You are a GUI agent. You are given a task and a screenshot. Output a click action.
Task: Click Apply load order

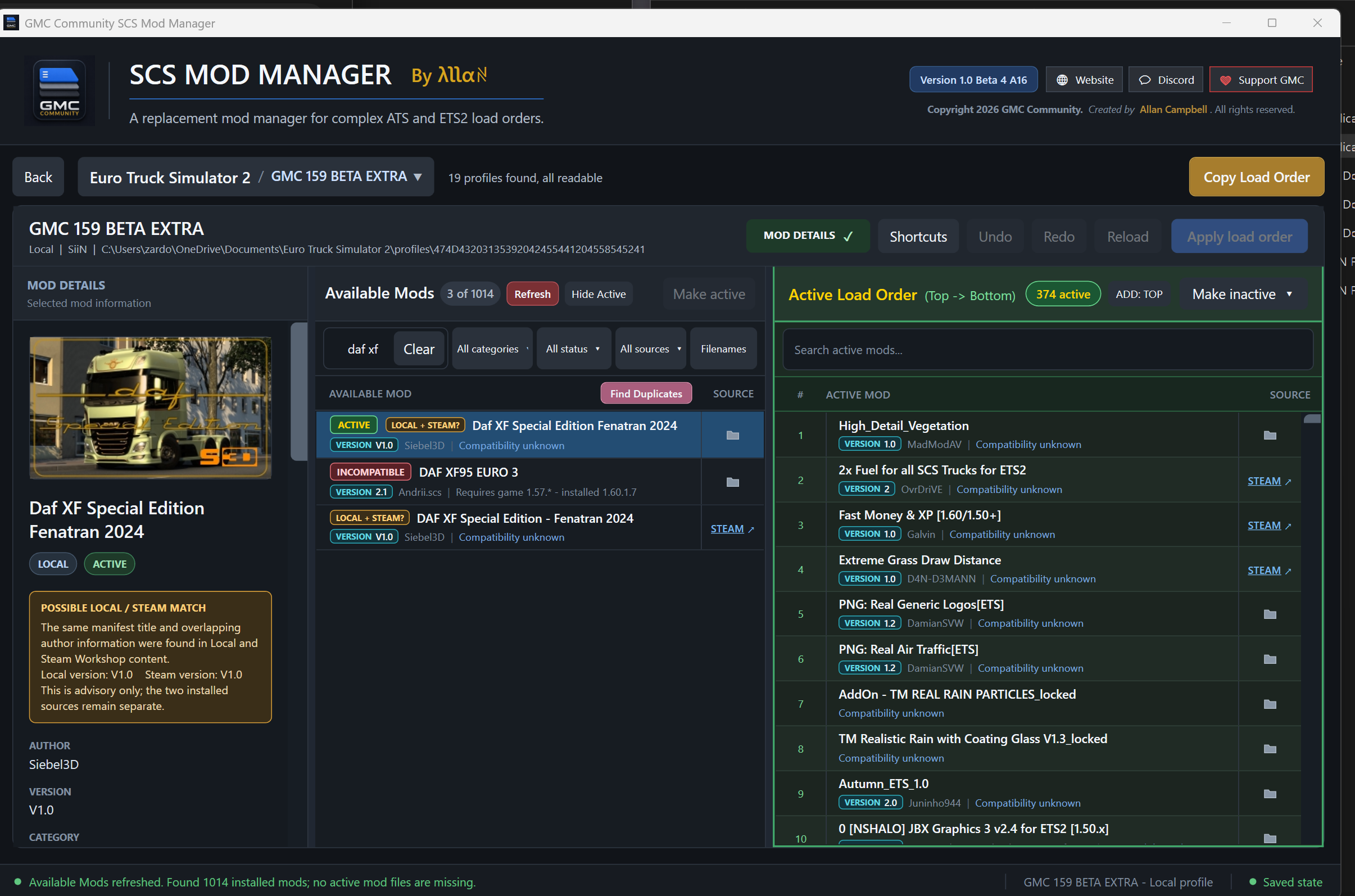coord(1239,236)
